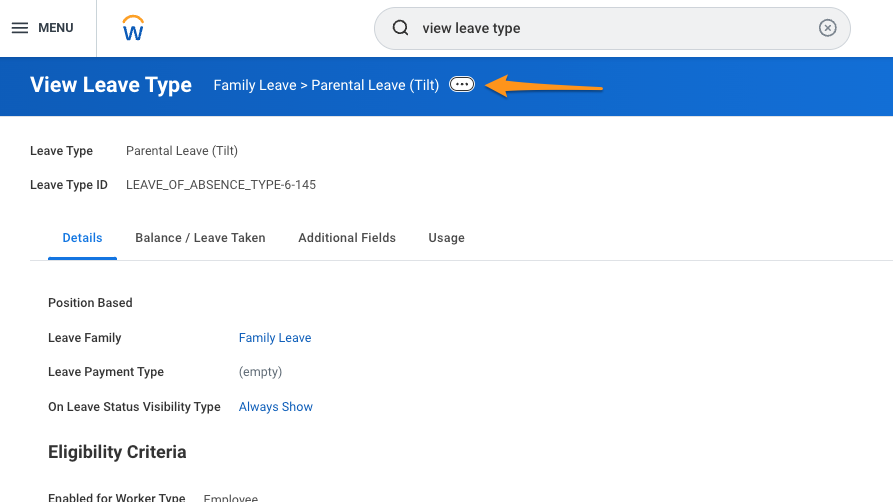
Task: Click the Position Based field label
Action: pos(90,303)
